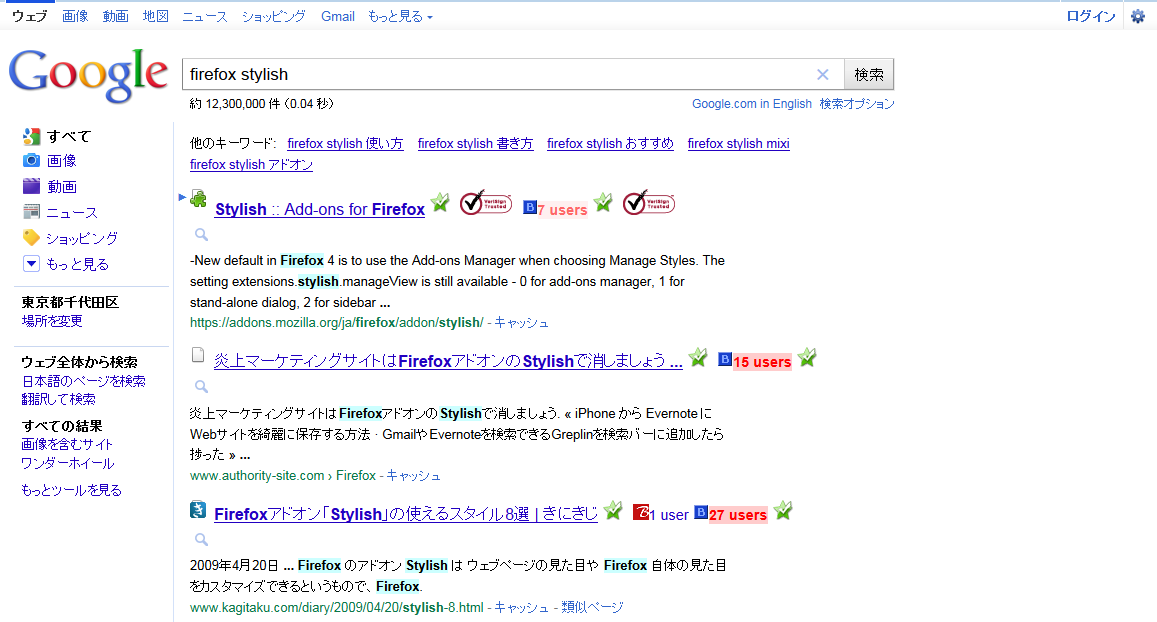Open ショッピング in top navigation bar
Image resolution: width=1157 pixels, height=622 pixels.
(x=274, y=16)
